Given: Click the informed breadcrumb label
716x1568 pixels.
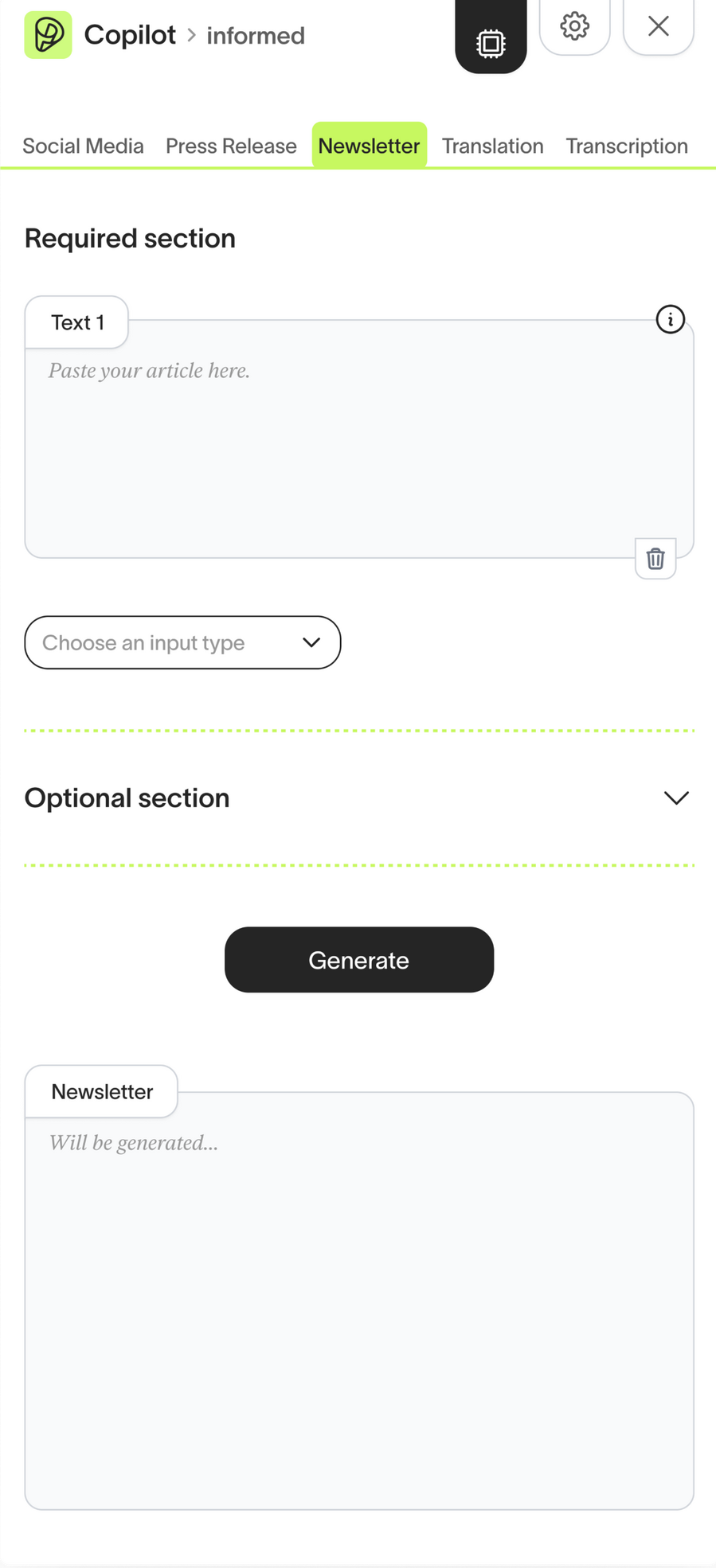Looking at the screenshot, I should point(256,36).
